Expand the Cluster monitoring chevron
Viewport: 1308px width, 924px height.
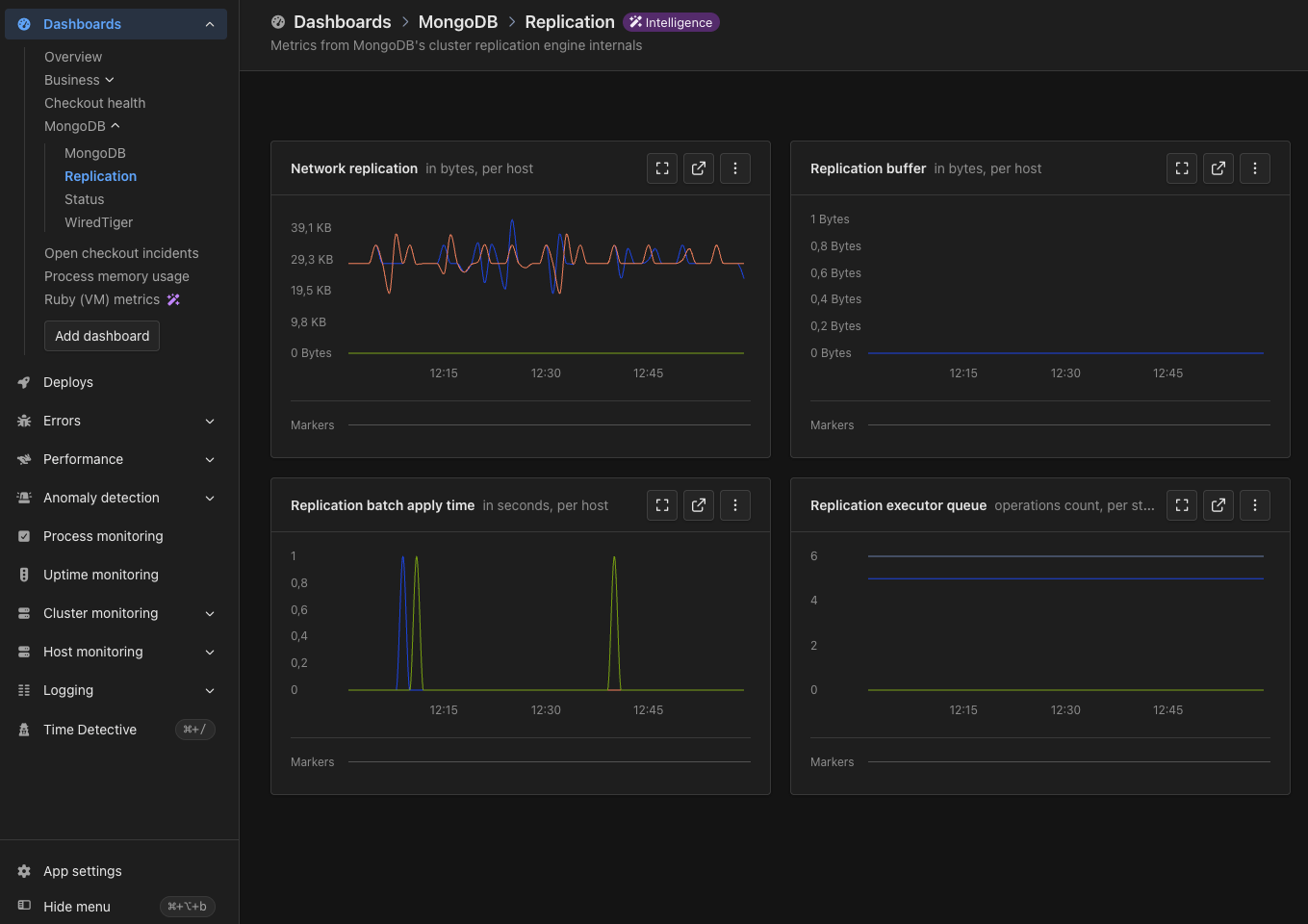[x=210, y=613]
